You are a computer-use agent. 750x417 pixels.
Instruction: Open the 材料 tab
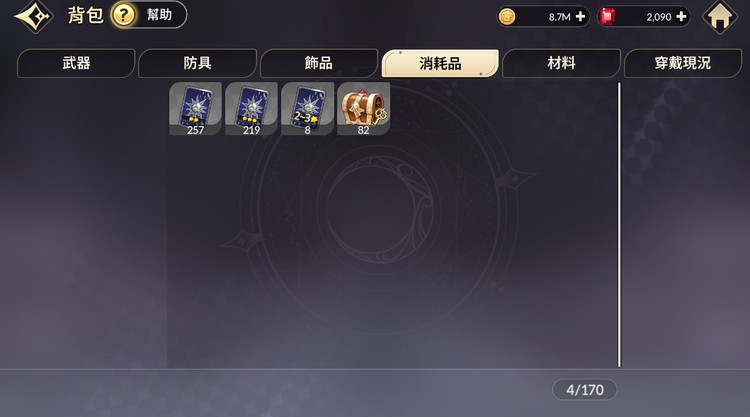pos(562,63)
